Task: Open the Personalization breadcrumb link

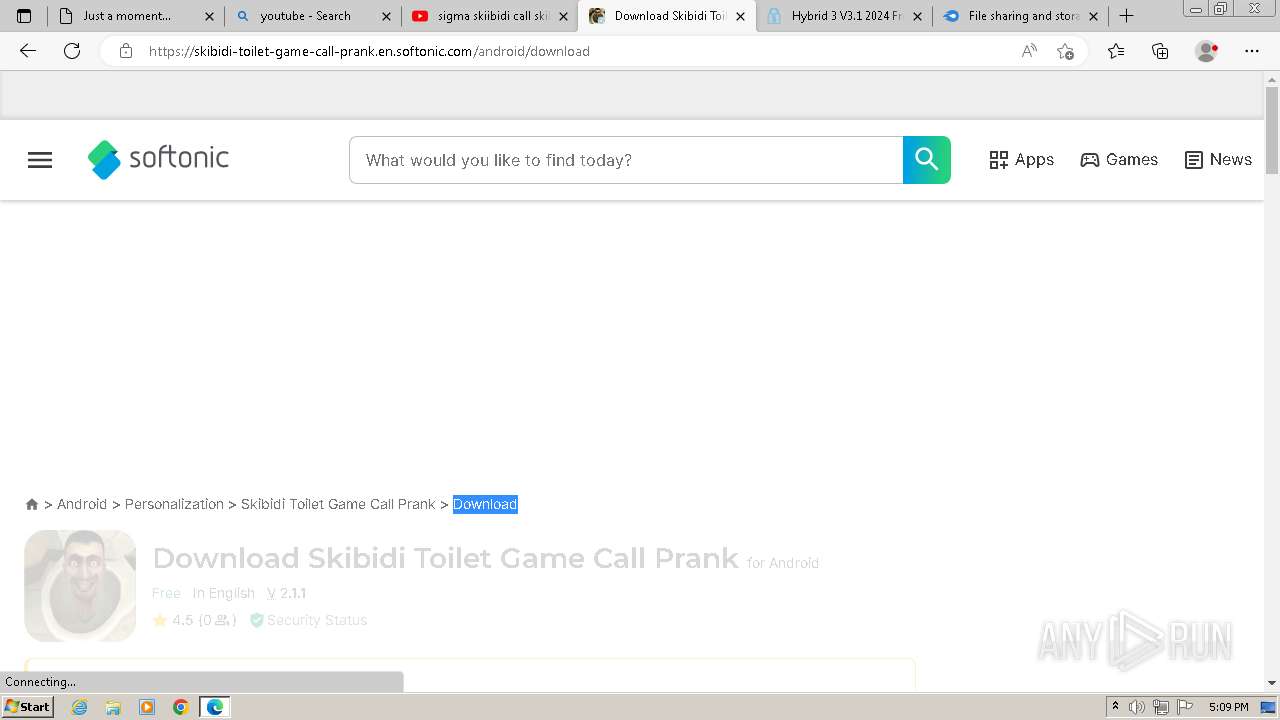Action: (174, 504)
